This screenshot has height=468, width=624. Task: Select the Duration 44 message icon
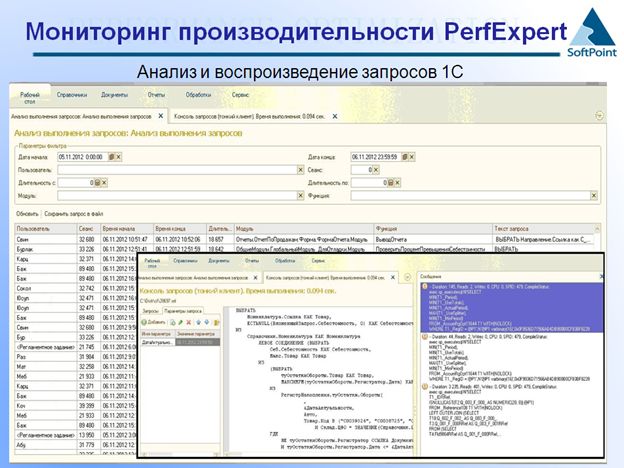click(425, 337)
